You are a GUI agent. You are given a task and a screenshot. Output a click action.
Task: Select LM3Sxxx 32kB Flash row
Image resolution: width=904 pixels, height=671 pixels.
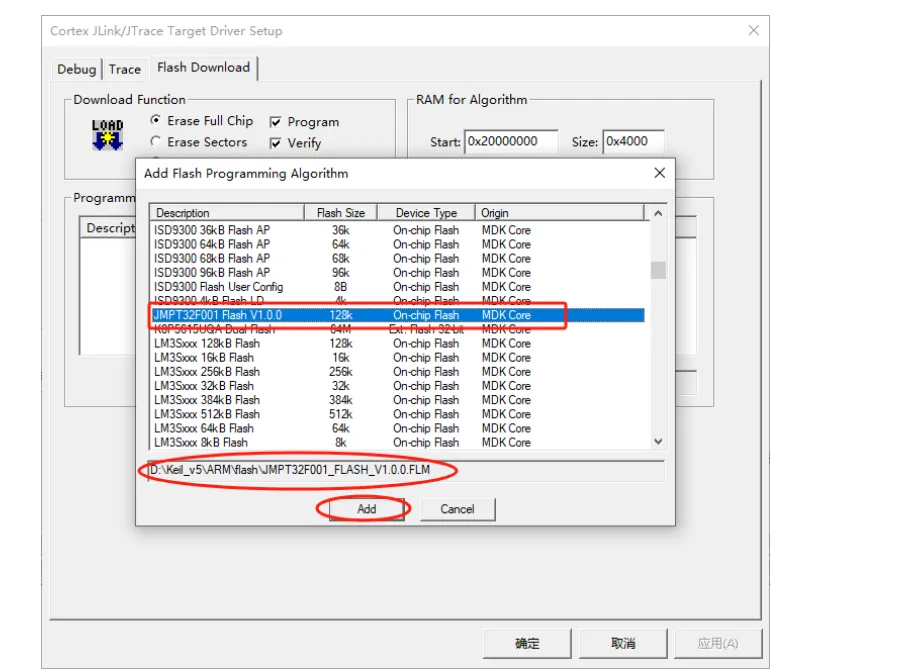click(x=398, y=386)
